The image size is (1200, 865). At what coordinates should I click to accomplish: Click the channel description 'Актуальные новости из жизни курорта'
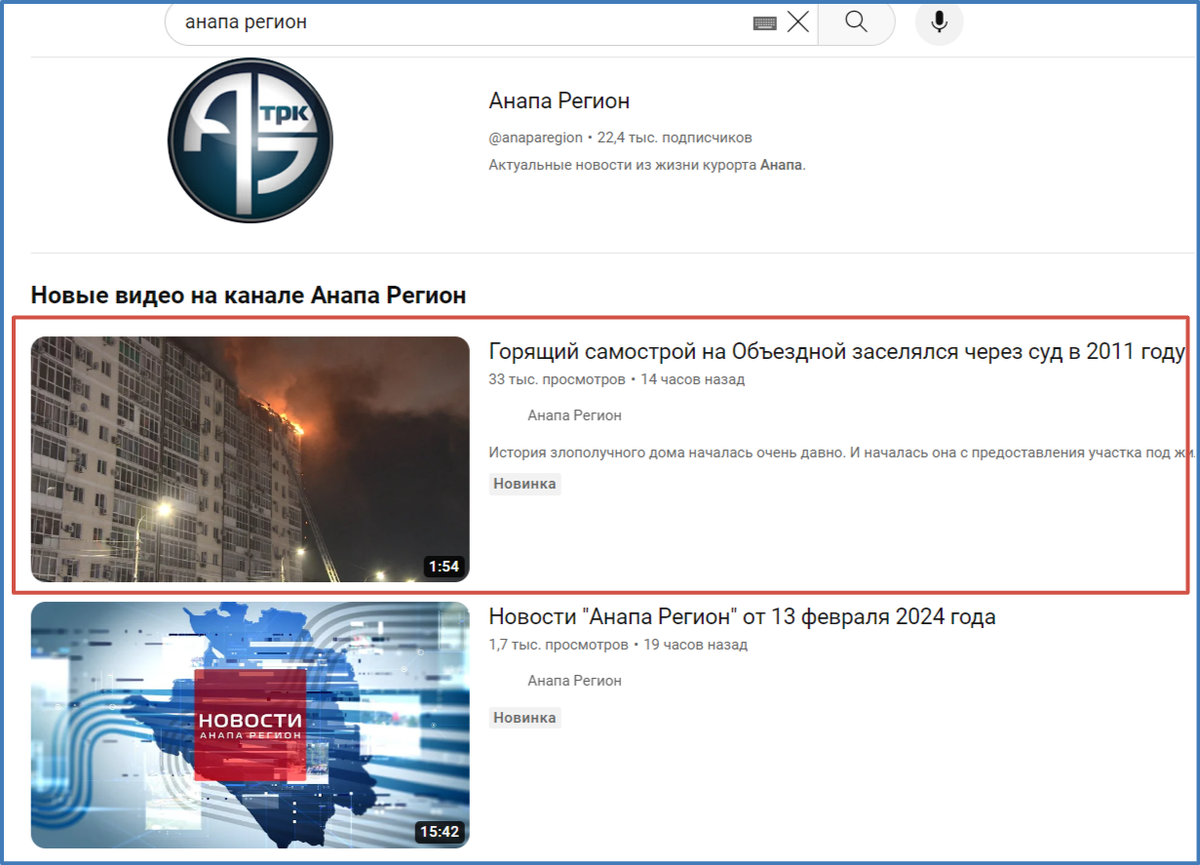[x=647, y=165]
